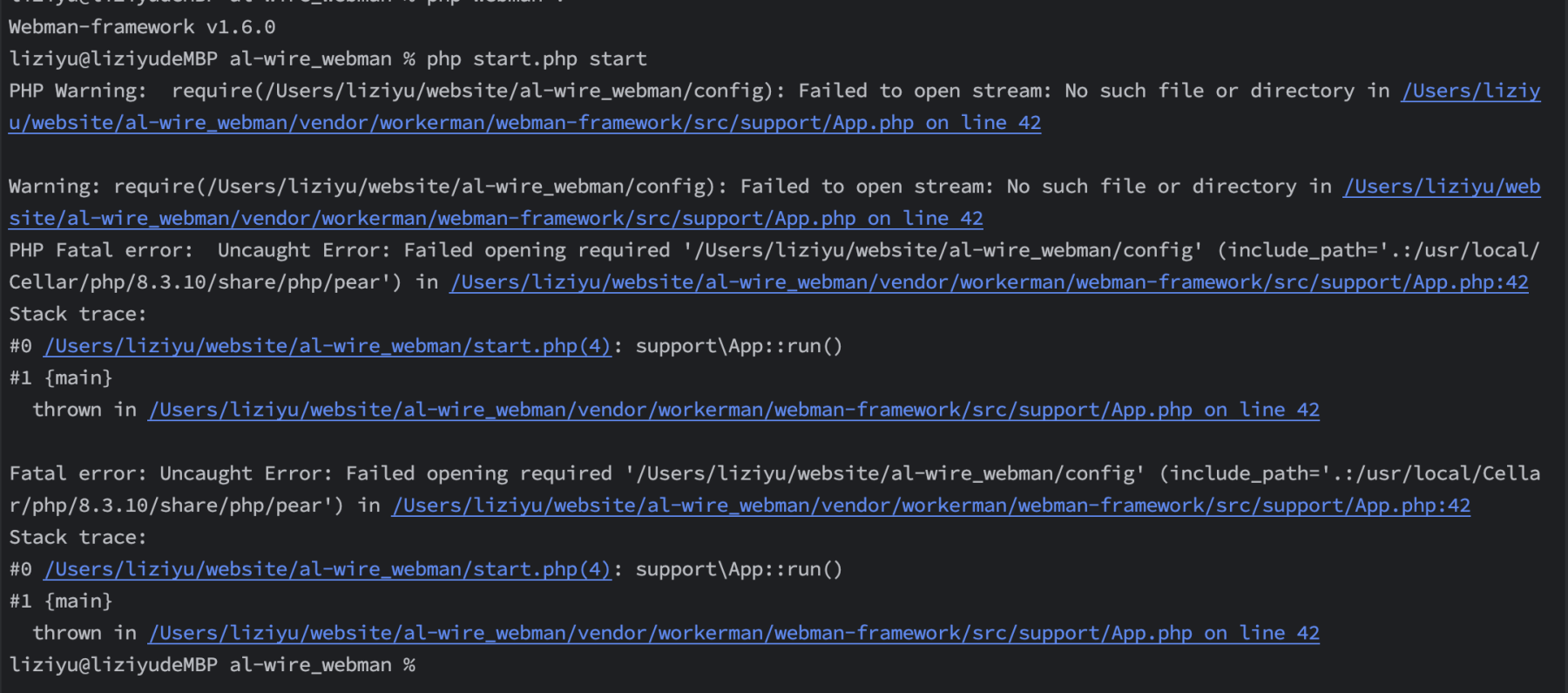The width and height of the screenshot is (1568, 693).
Task: Open start.php(4) link in second stack trace
Action: (328, 569)
